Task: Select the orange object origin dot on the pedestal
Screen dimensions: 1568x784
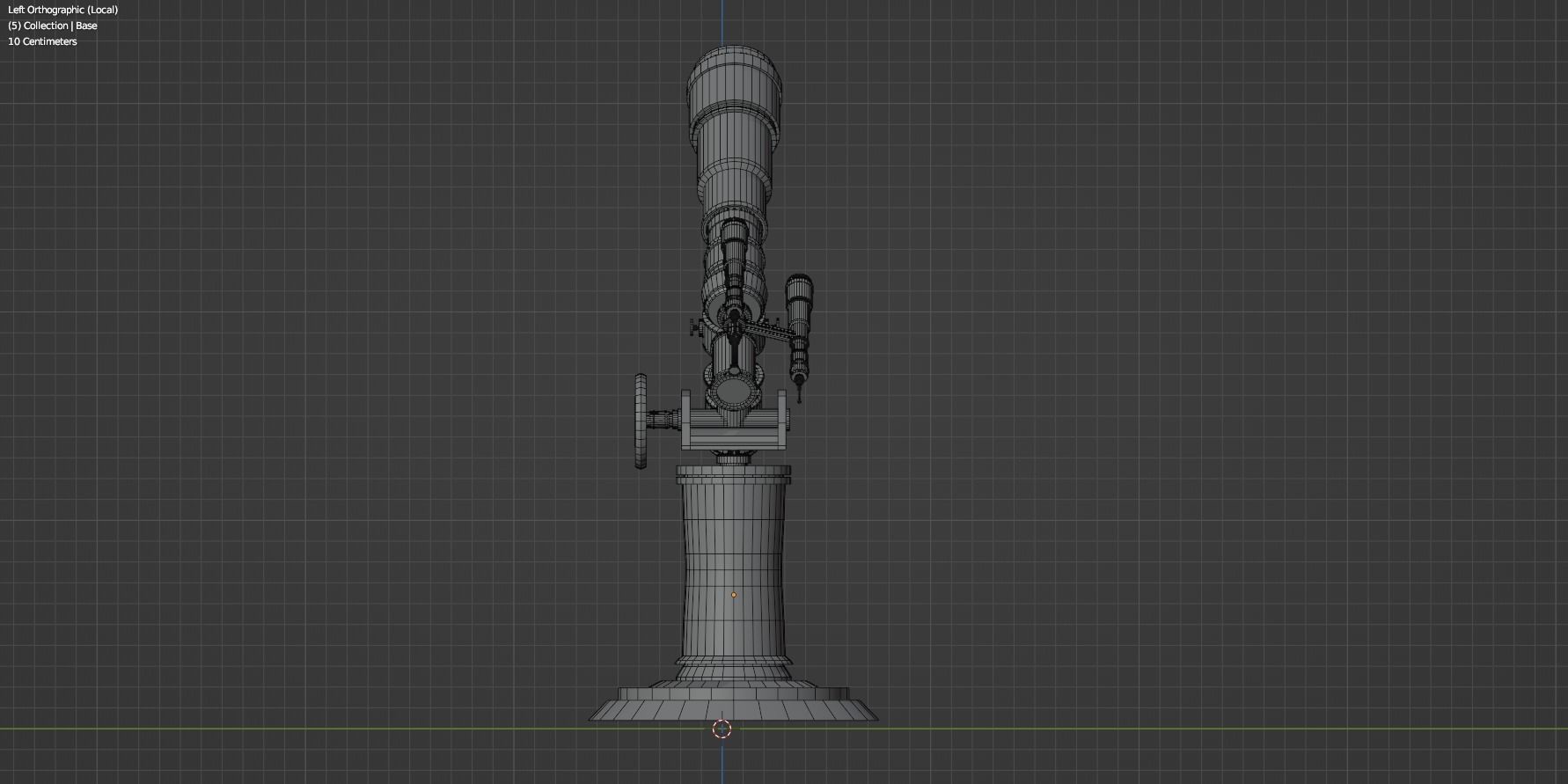Action: point(734,595)
